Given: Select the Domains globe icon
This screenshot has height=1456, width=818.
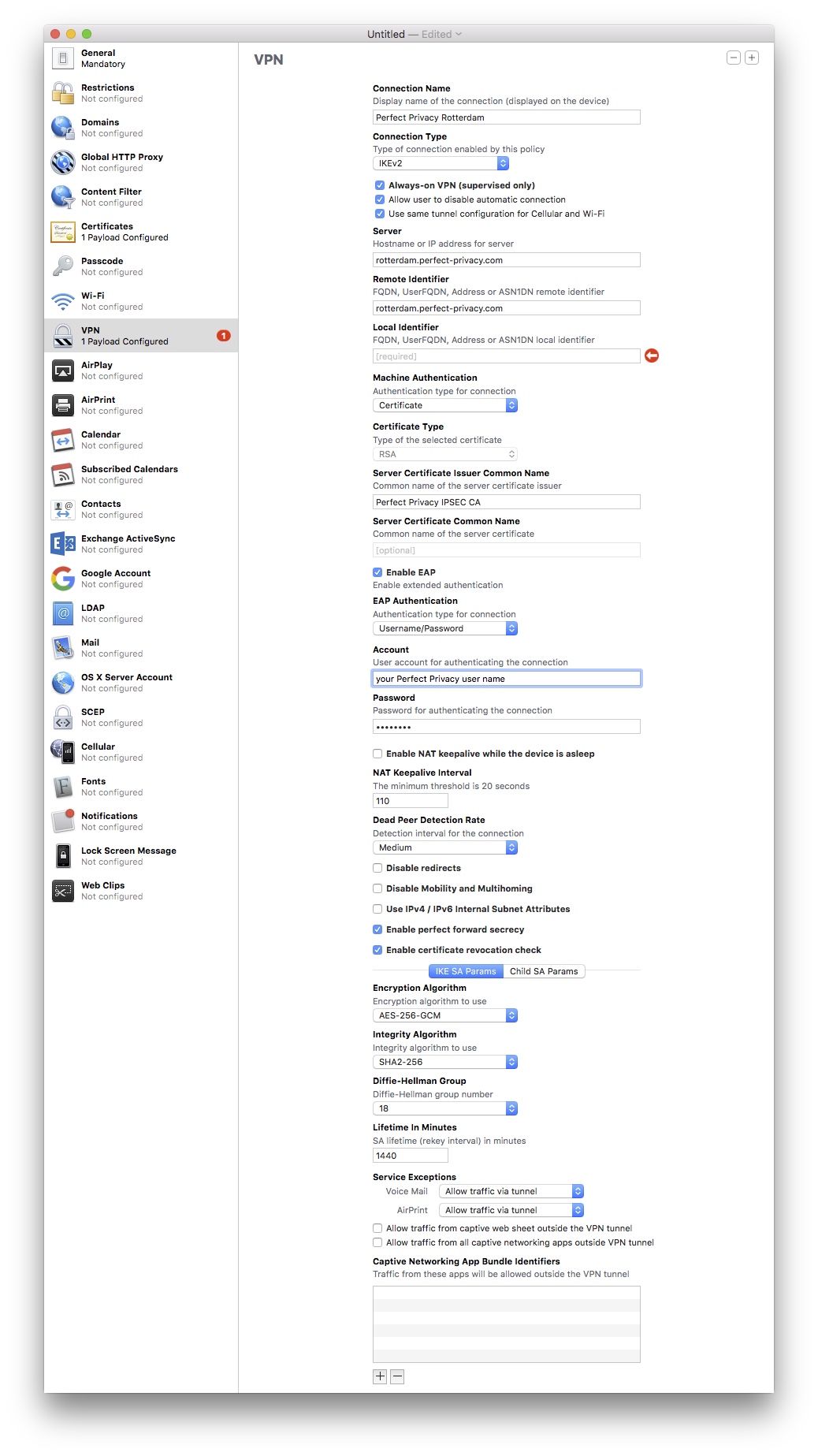Looking at the screenshot, I should pos(63,128).
